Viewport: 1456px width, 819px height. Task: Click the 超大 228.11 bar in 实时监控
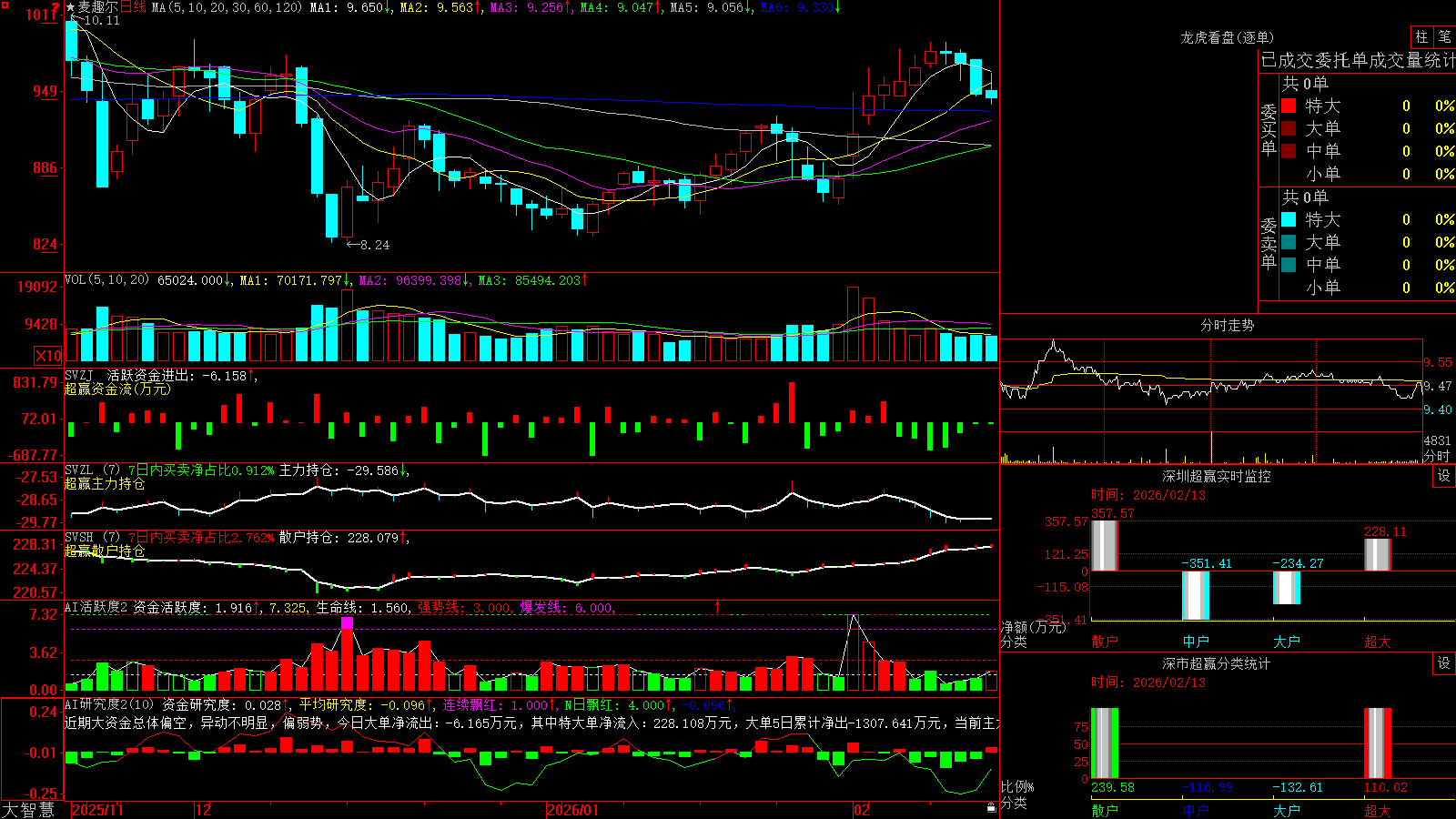tap(1377, 555)
